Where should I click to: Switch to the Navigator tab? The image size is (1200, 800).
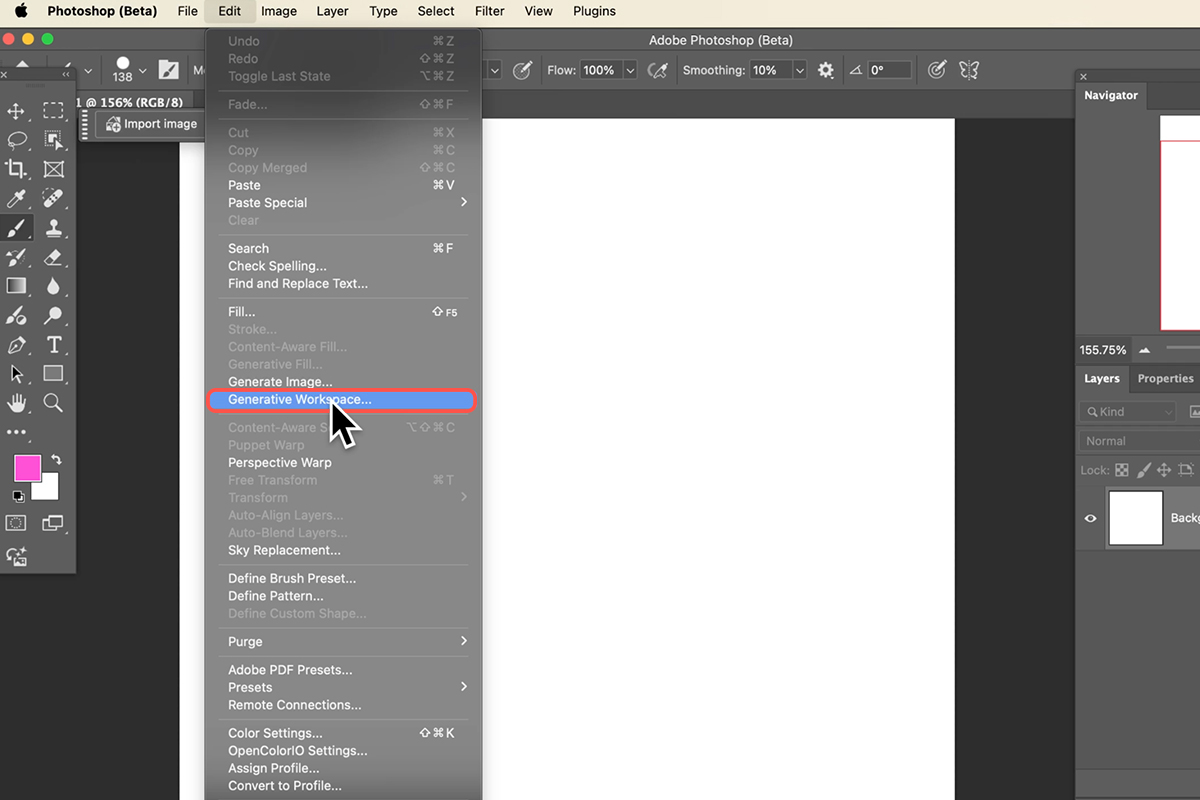click(1111, 95)
